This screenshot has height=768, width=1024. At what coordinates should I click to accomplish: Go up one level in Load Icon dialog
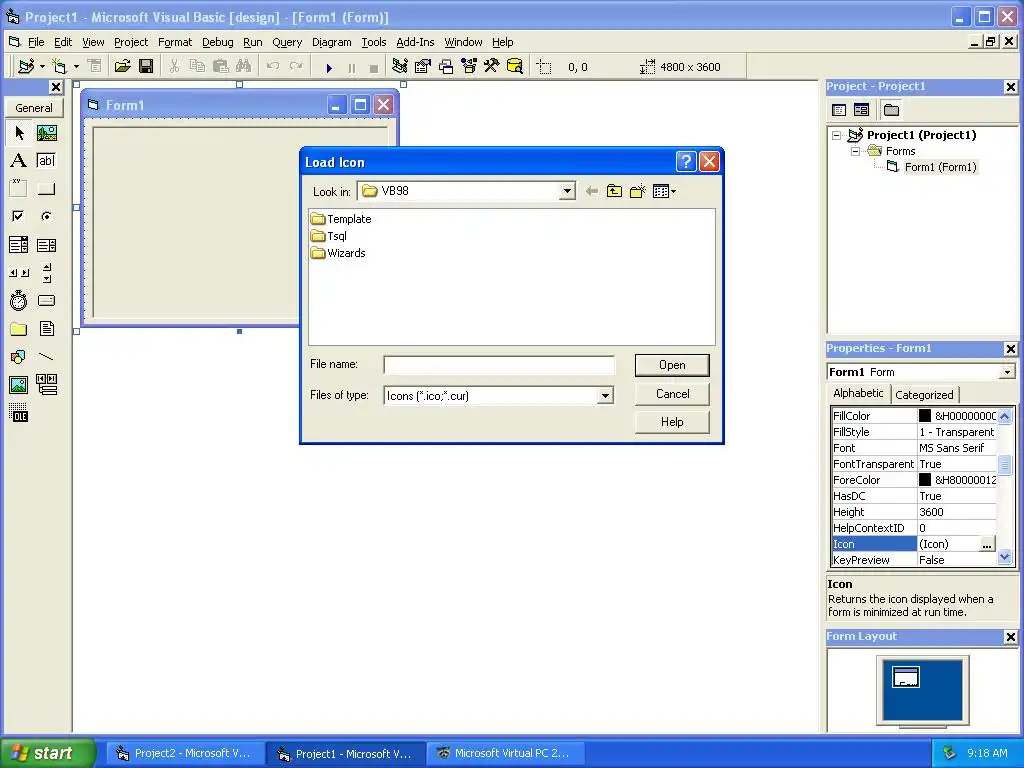[615, 191]
